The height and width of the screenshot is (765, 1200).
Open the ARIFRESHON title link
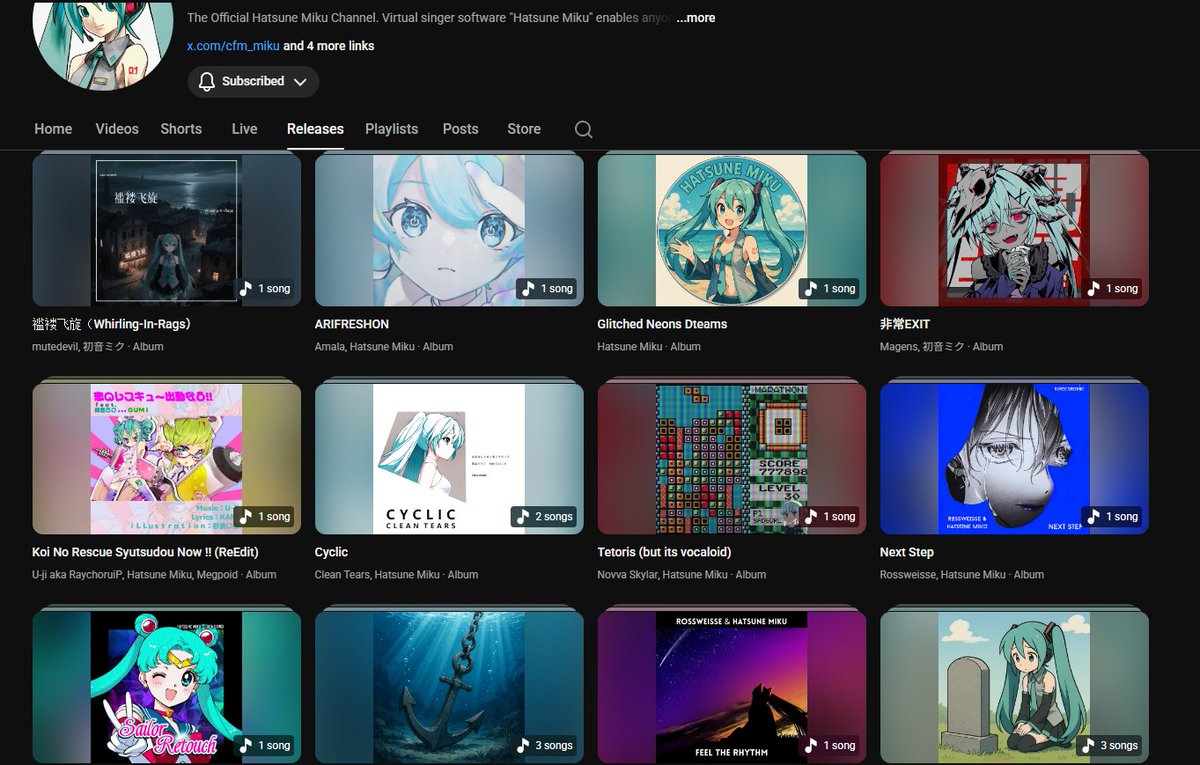(352, 324)
